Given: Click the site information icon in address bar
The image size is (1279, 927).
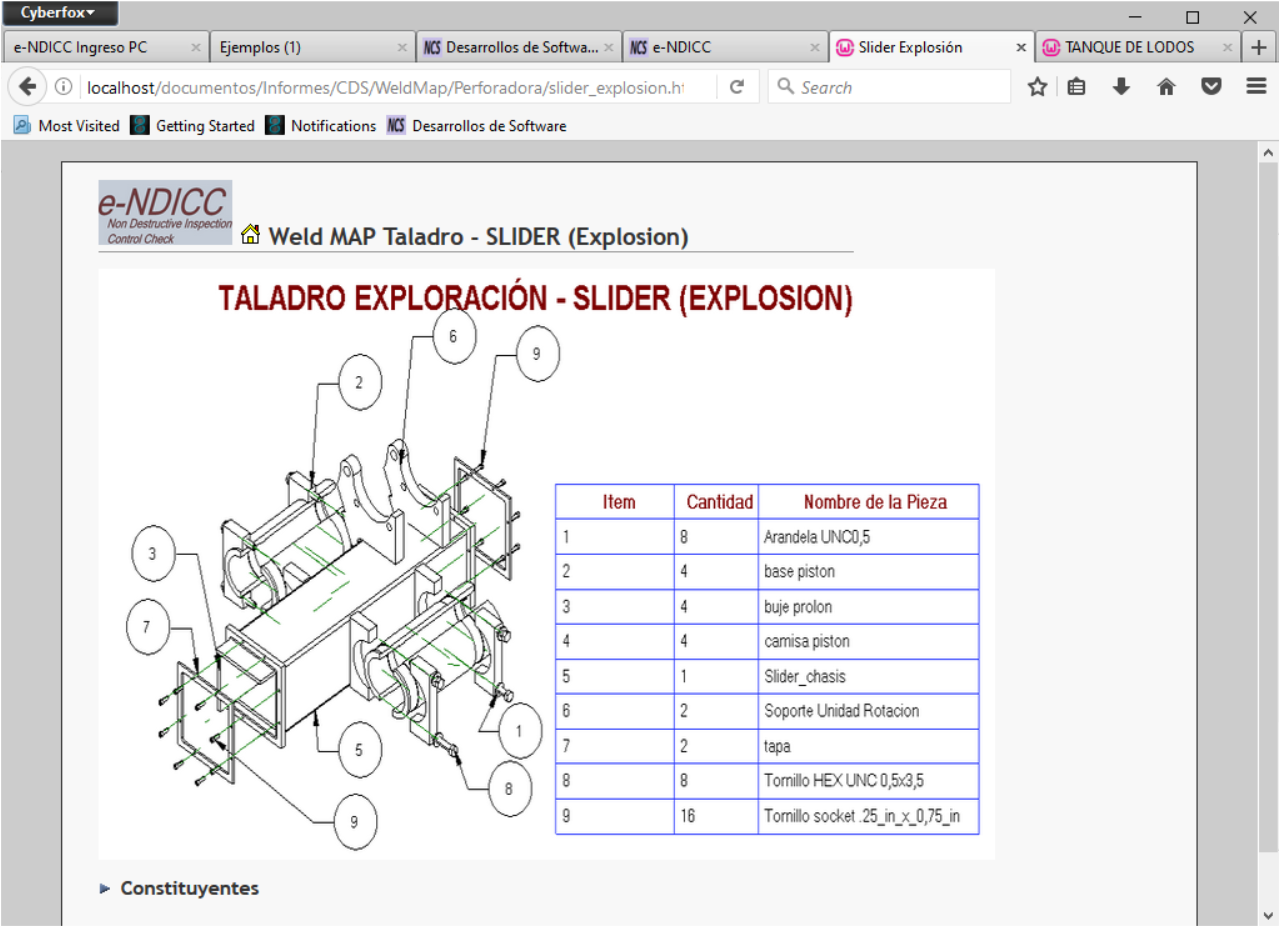Looking at the screenshot, I should point(63,87).
